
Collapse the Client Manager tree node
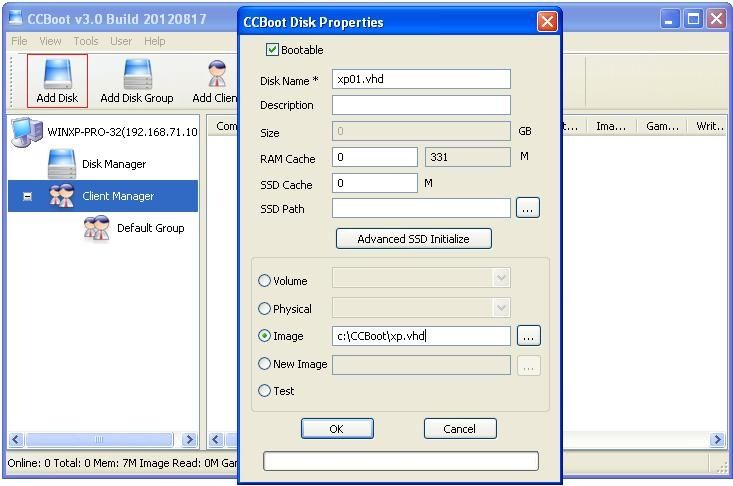(28, 196)
